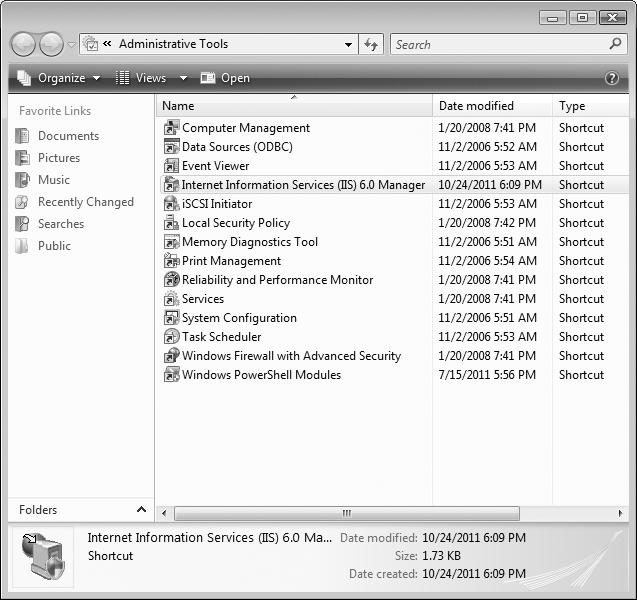Click the horizontal scrollbar thumb
Screen dimensions: 637x600
click(x=347, y=513)
